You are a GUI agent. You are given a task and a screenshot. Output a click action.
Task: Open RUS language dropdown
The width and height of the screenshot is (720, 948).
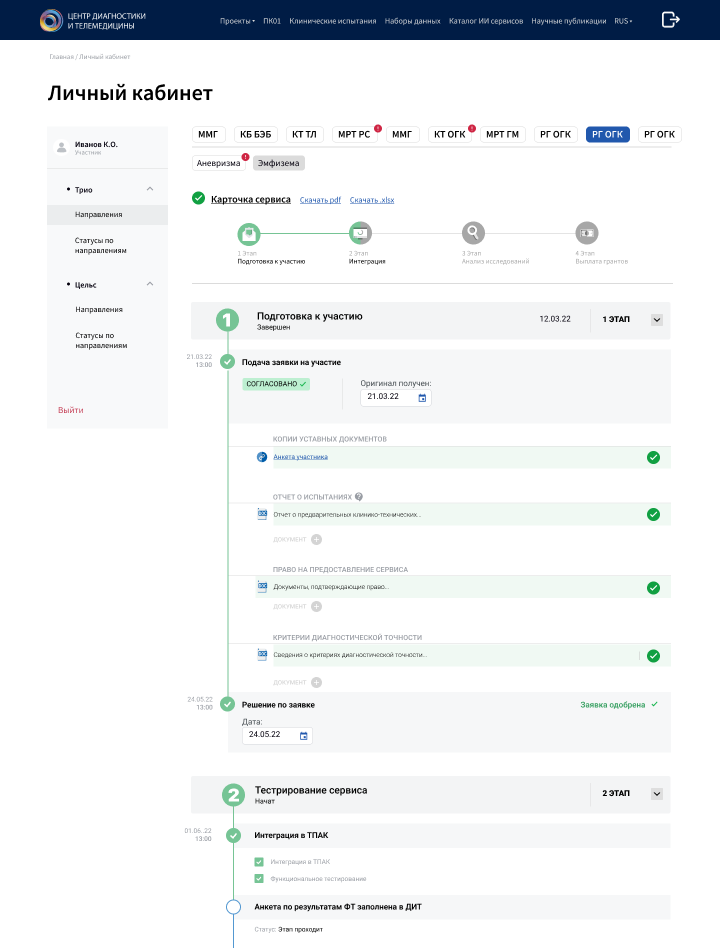[x=623, y=21]
